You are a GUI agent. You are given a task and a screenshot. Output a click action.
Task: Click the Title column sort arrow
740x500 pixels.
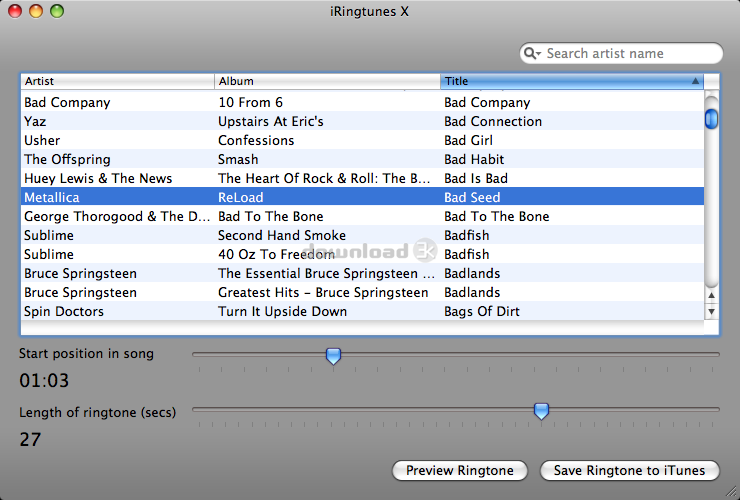[x=695, y=81]
